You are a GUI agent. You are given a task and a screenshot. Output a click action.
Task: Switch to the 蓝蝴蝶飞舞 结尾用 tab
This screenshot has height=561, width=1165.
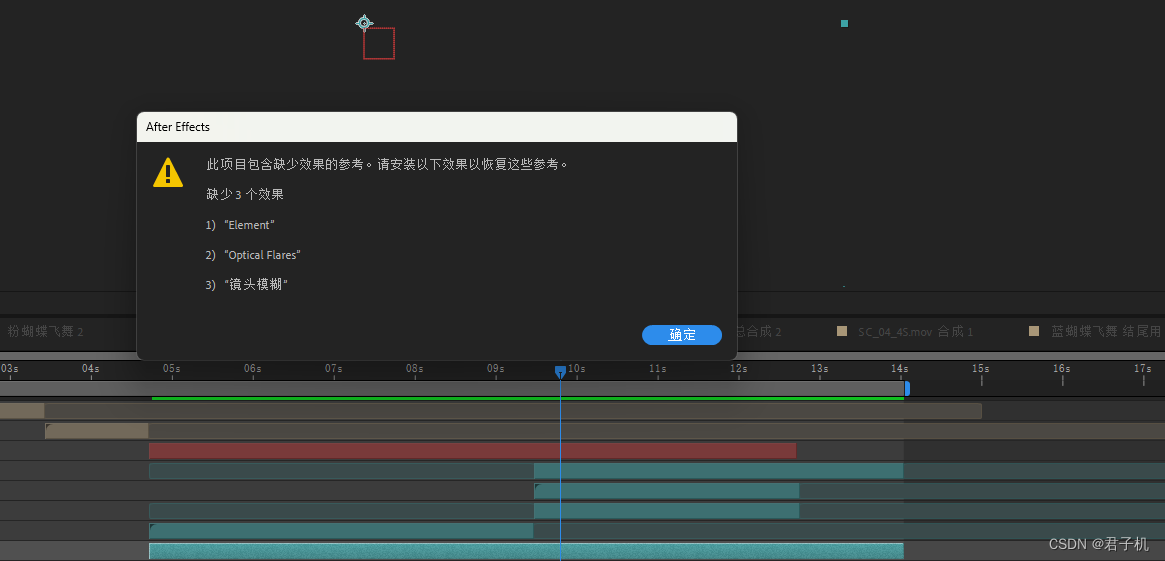tap(1106, 331)
